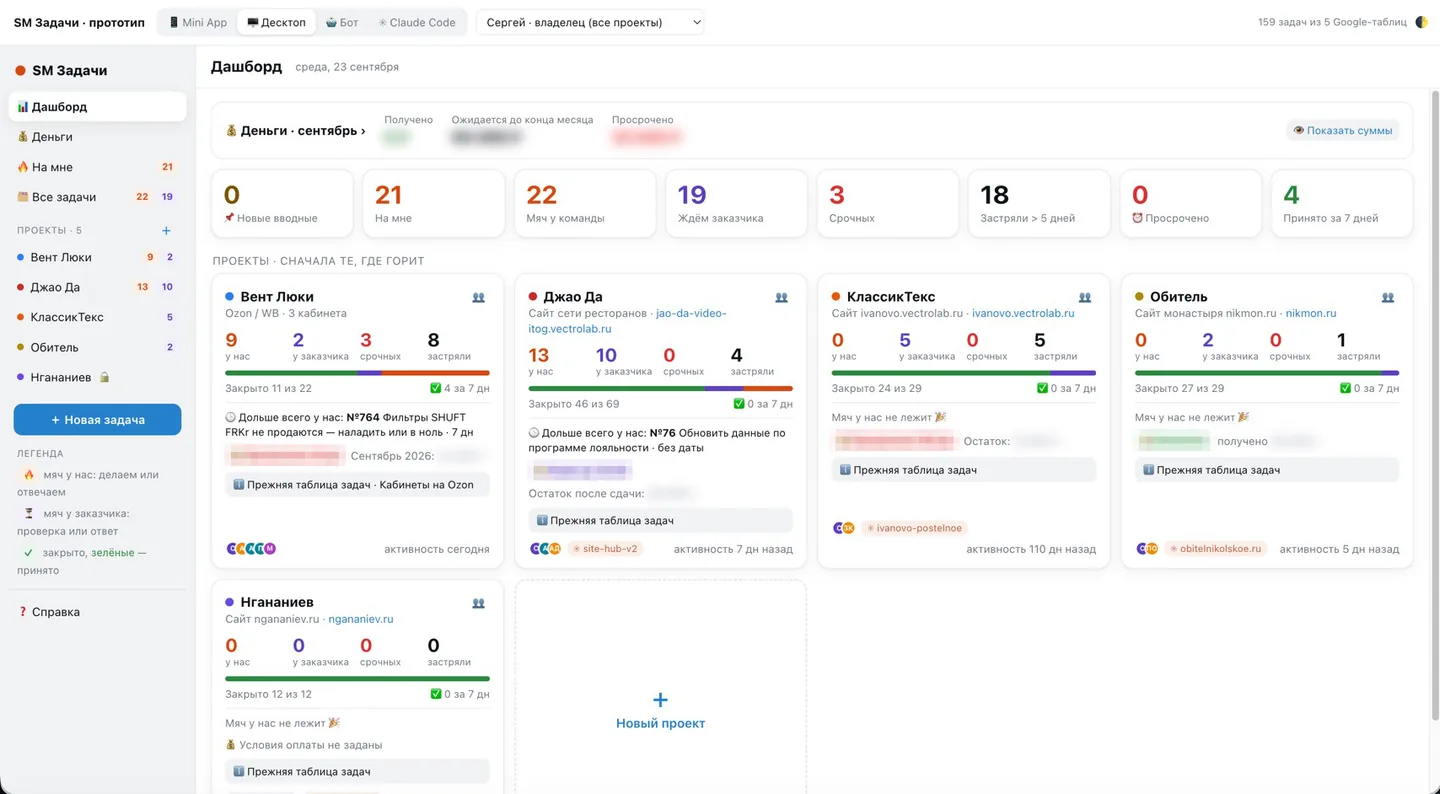Open team members icon on Обитель card
The image size is (1440, 794).
1388,297
